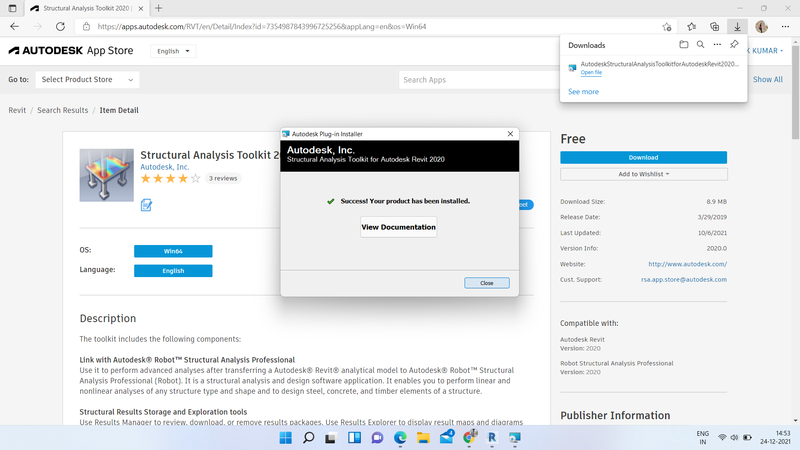Click Show All link
The image size is (800, 450).
click(x=767, y=80)
